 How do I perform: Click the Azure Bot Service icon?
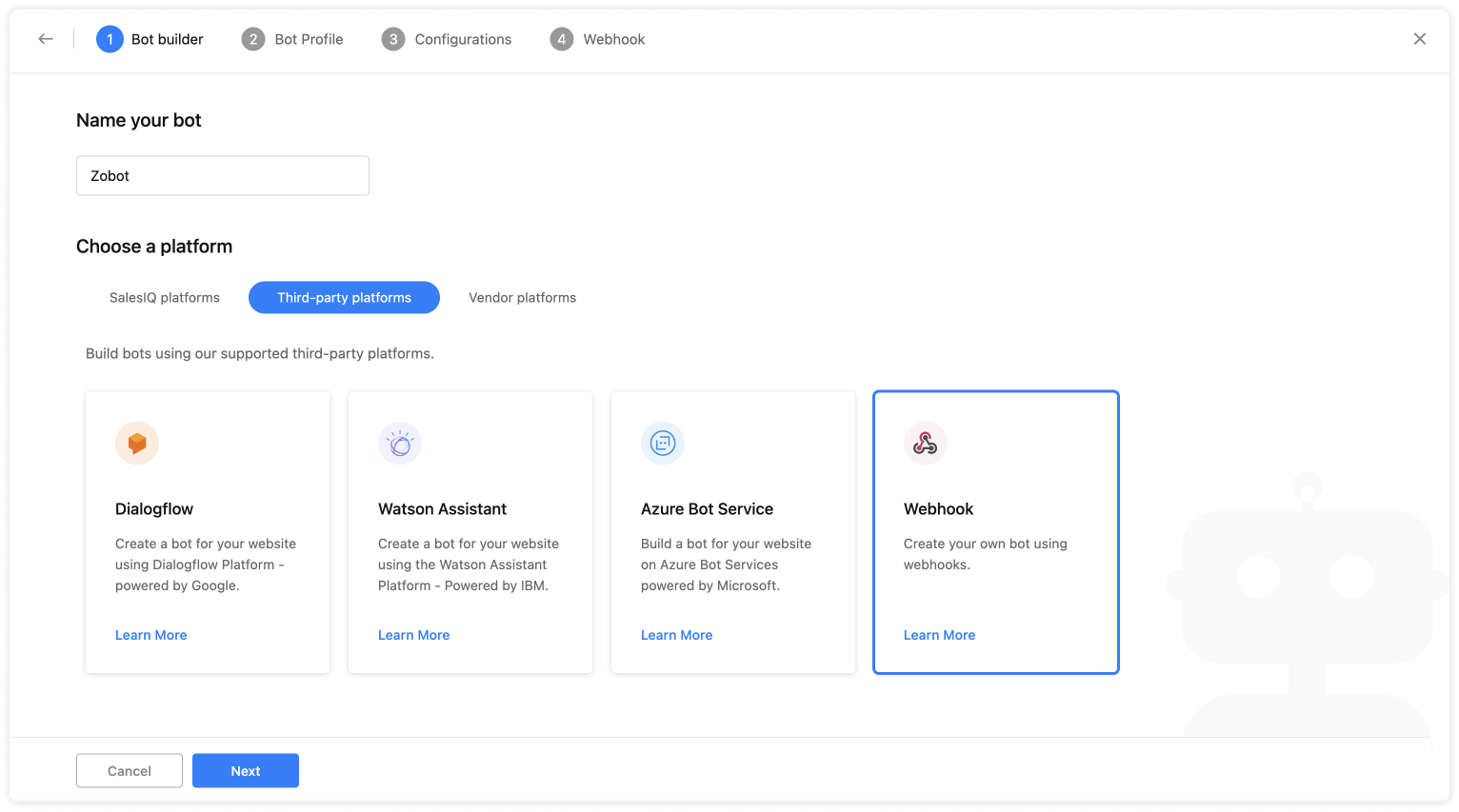(x=663, y=444)
